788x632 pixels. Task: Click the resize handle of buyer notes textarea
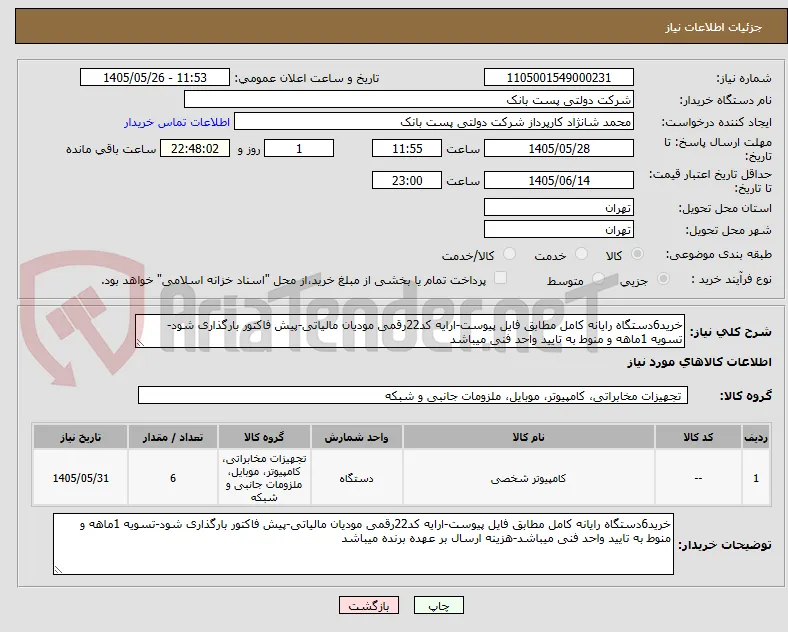click(58, 570)
